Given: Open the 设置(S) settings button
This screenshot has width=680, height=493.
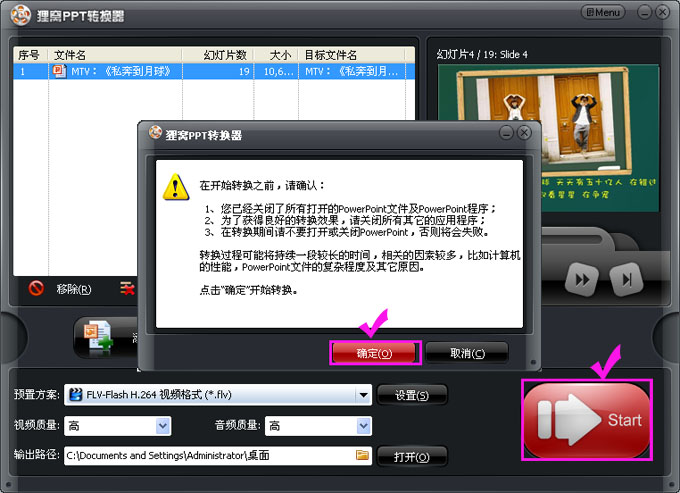Looking at the screenshot, I should pyautogui.click(x=412, y=395).
